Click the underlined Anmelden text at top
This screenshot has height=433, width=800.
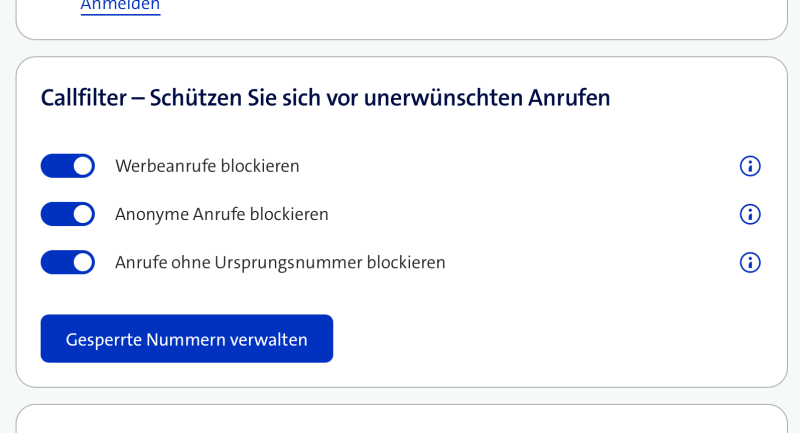pos(120,5)
